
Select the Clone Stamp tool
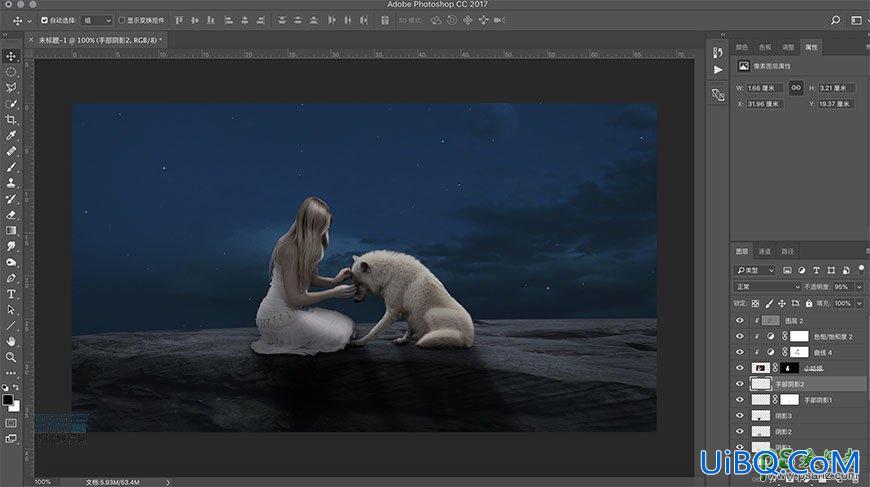11,182
